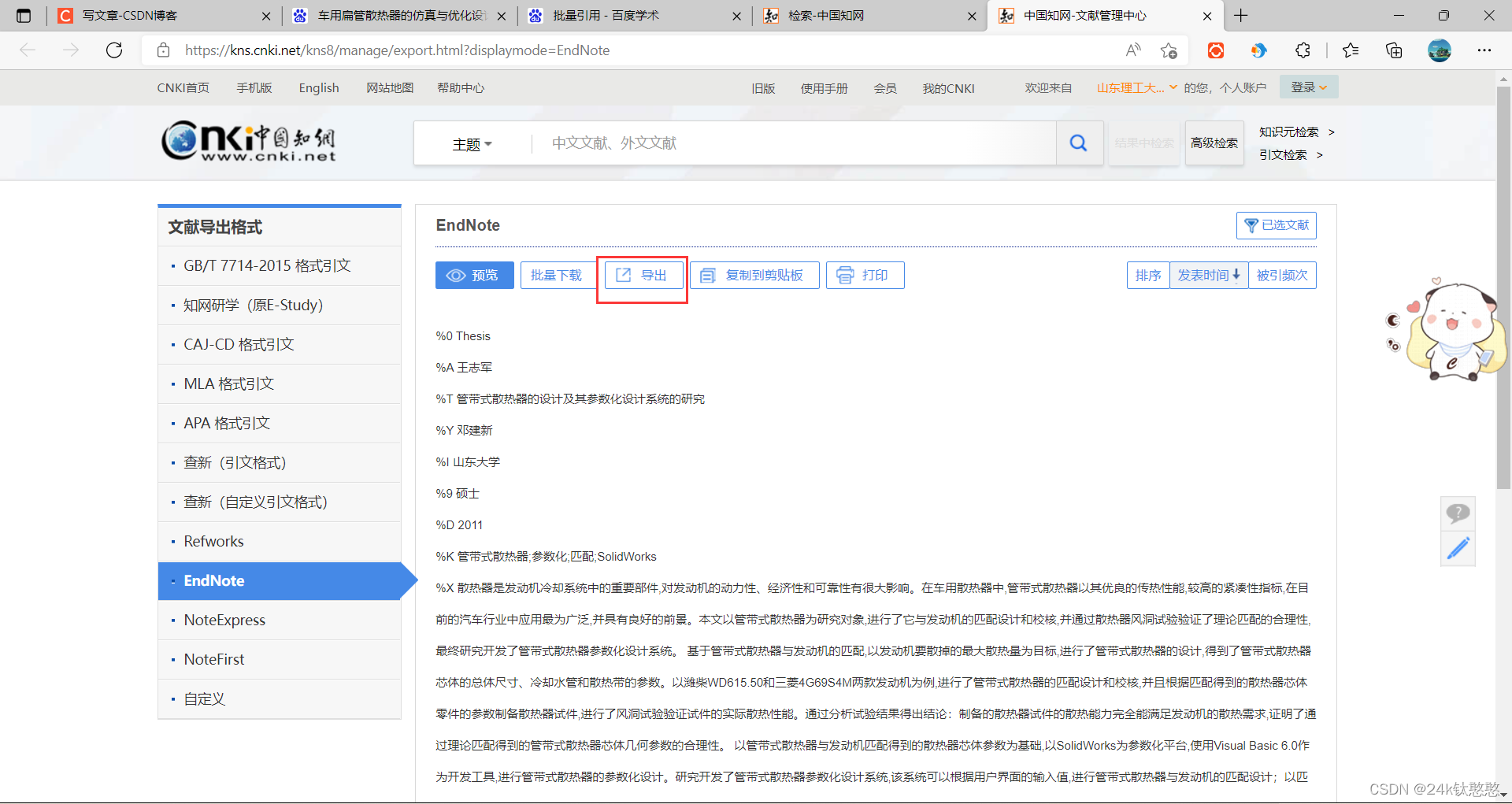This screenshot has height=804, width=1512.
Task: Click the red extension icon in toolbar
Action: 1216,50
